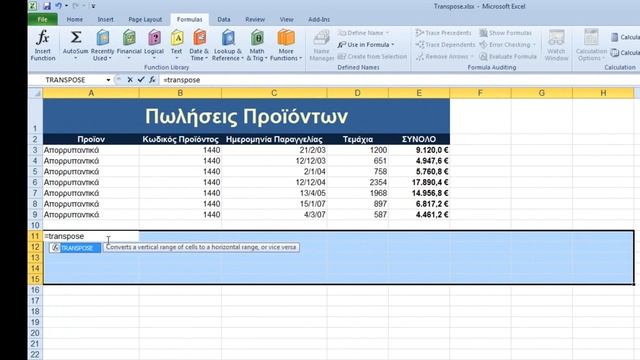
Task: Open More Functions menu
Action: coord(286,45)
